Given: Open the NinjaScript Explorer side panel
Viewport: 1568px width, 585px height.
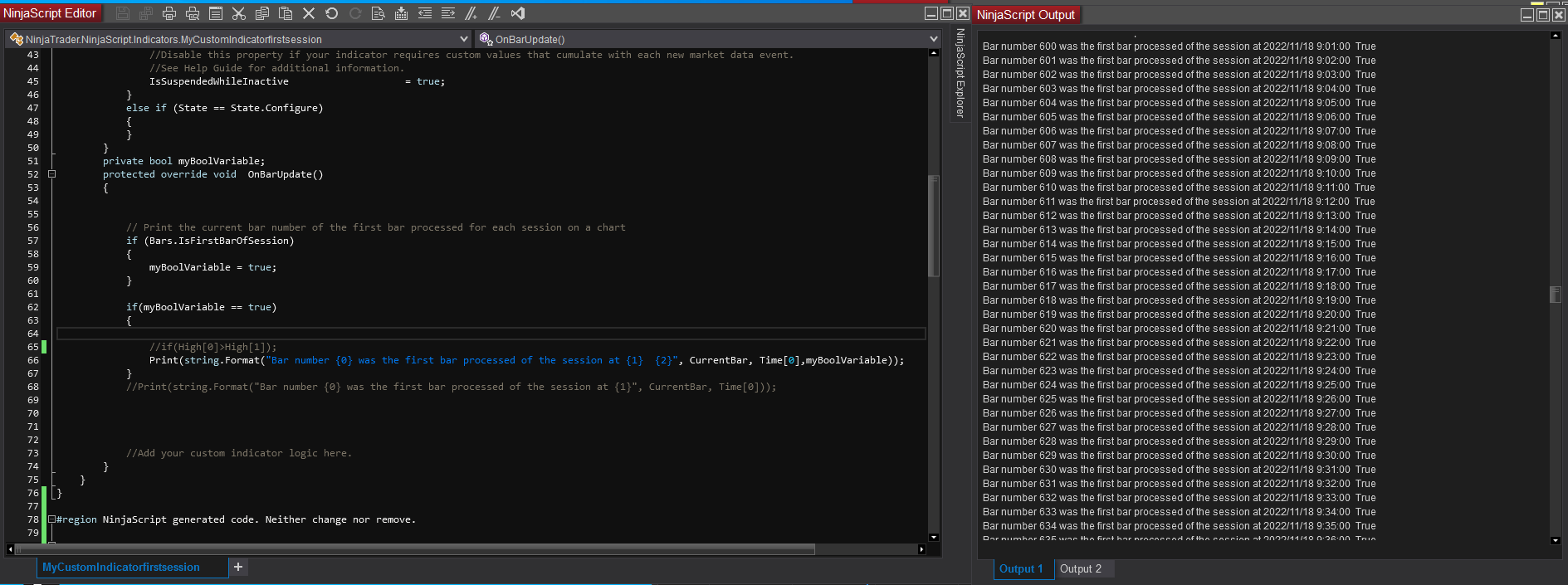Looking at the screenshot, I should [960, 73].
